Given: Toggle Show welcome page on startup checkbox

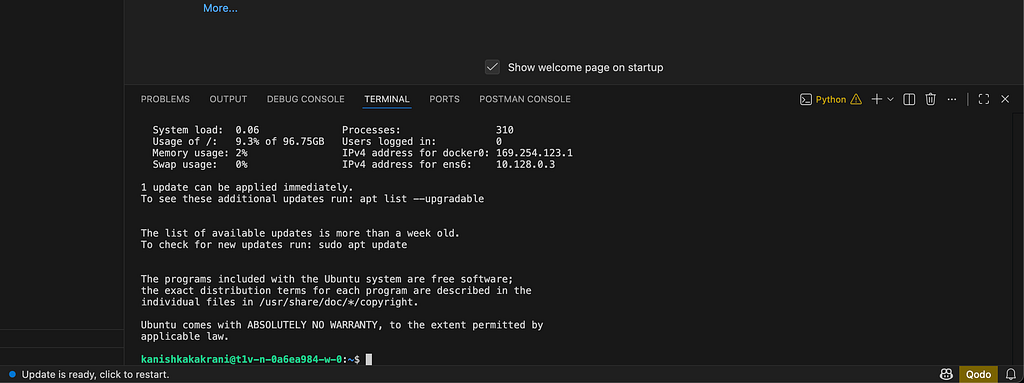Looking at the screenshot, I should click(x=492, y=67).
